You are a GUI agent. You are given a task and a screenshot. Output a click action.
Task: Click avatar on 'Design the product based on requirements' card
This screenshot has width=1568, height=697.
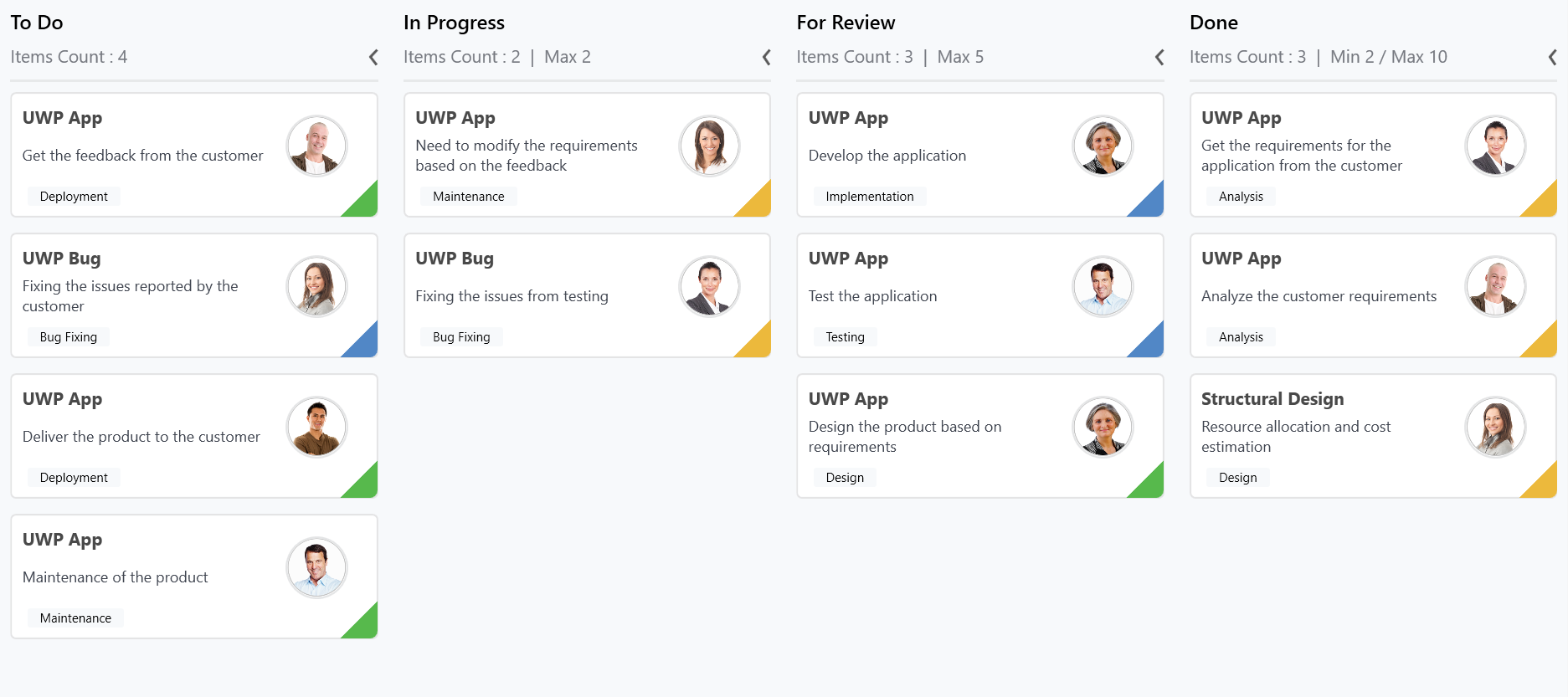pyautogui.click(x=1103, y=427)
